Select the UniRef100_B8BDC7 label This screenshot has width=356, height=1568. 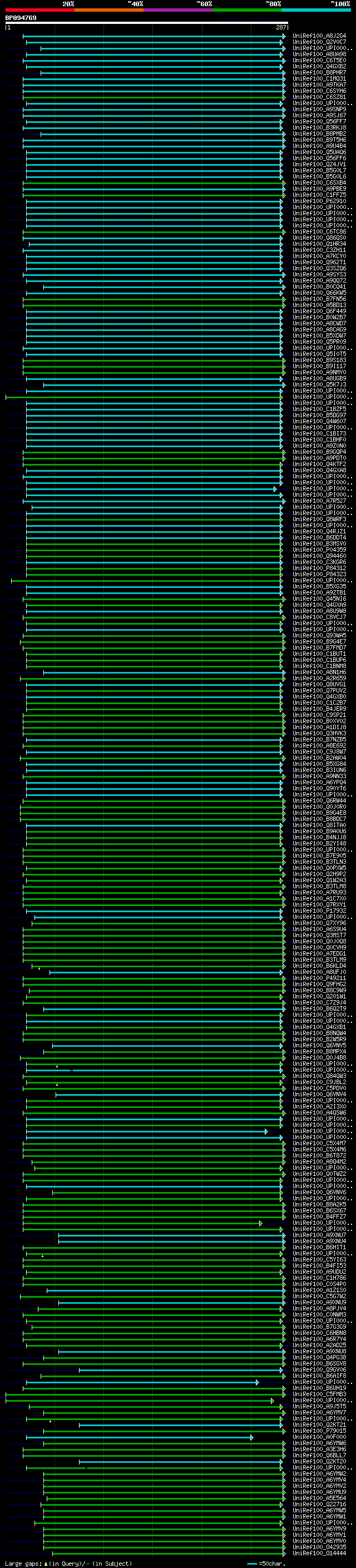click(319, 819)
